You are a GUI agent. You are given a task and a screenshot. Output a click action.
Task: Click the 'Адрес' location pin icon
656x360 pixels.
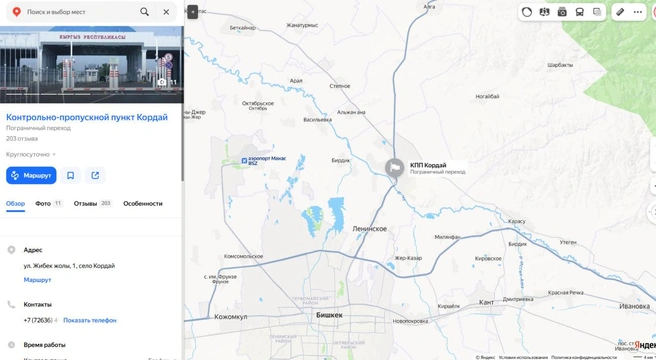11,250
